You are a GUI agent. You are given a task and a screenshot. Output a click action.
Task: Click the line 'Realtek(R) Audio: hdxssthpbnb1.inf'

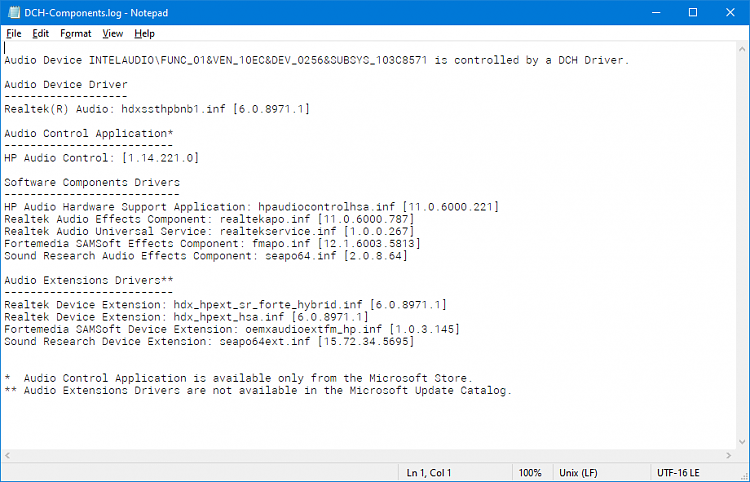pyautogui.click(x=157, y=109)
